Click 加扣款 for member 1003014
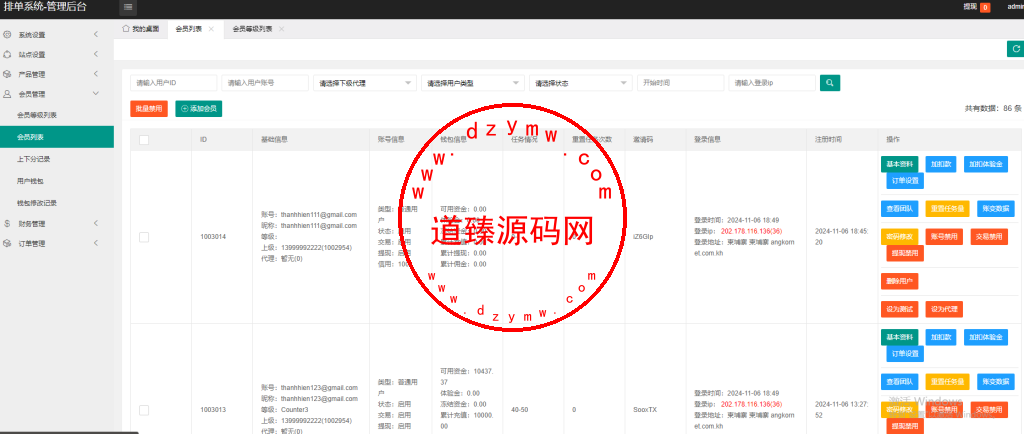Image resolution: width=1024 pixels, height=434 pixels. (x=941, y=164)
